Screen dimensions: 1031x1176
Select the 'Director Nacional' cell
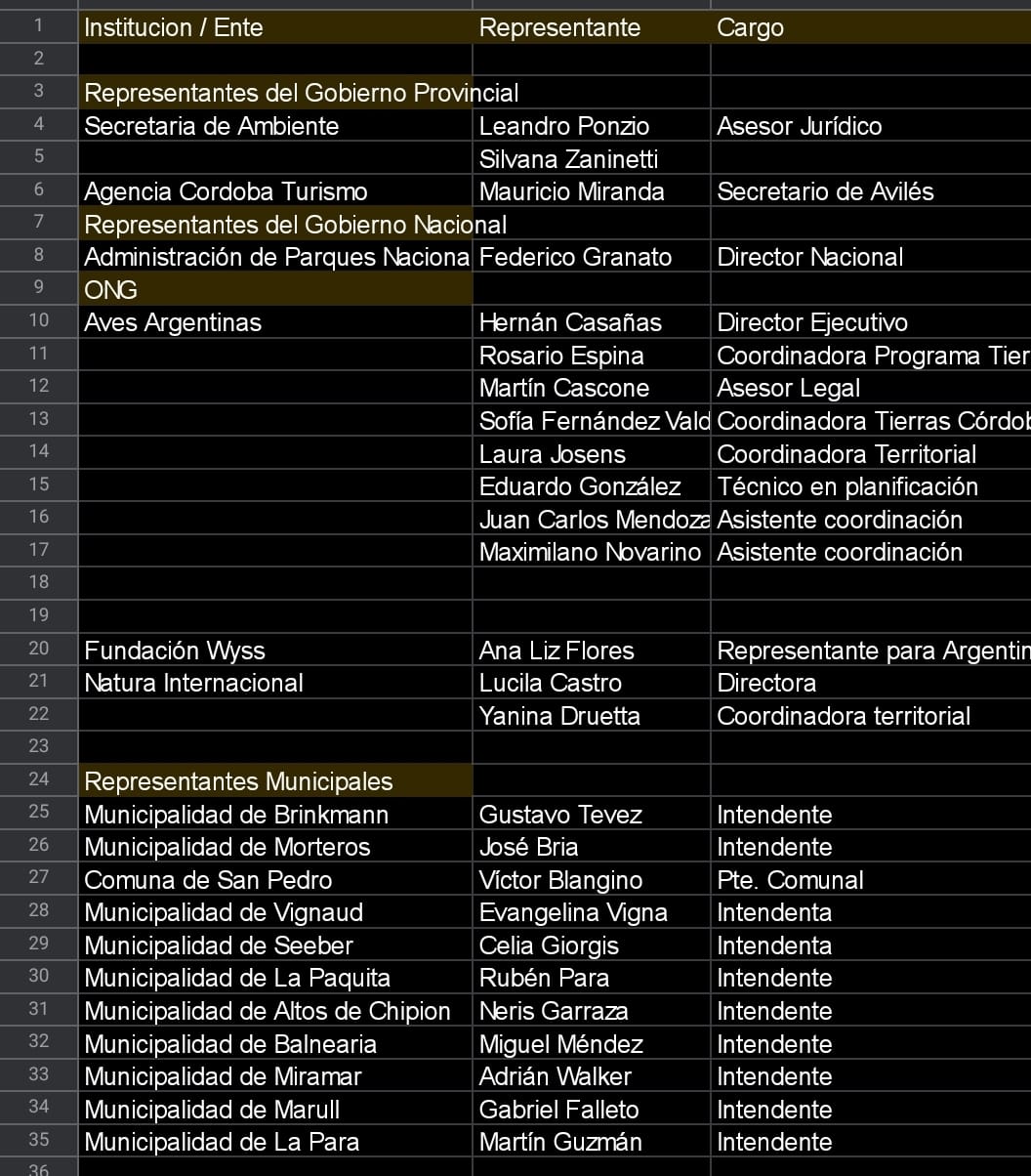tap(871, 257)
